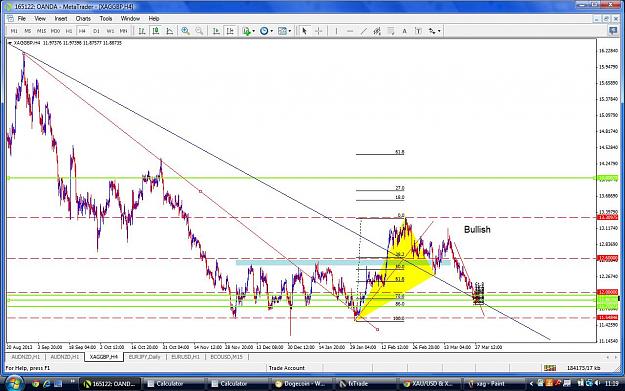The image size is (625, 391).
Task: Select the Fibonacci retracement tool
Action: click(391, 31)
